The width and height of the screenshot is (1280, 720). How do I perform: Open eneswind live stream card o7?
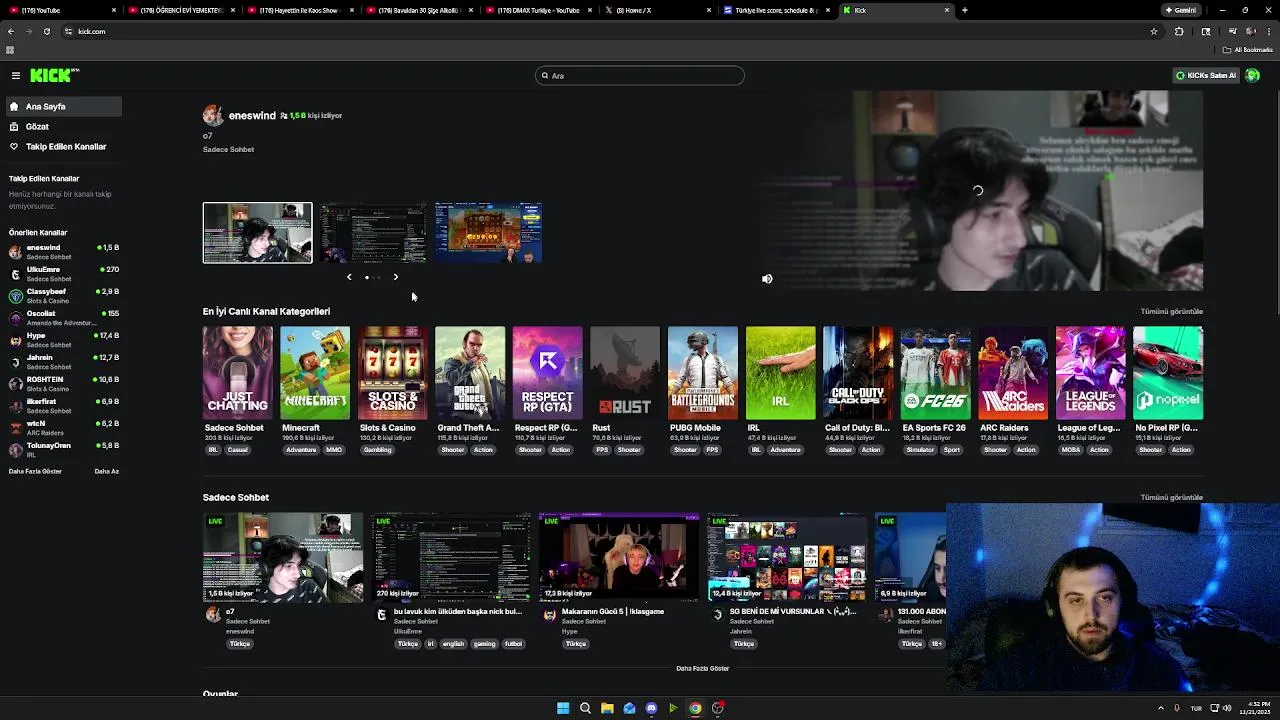point(283,558)
